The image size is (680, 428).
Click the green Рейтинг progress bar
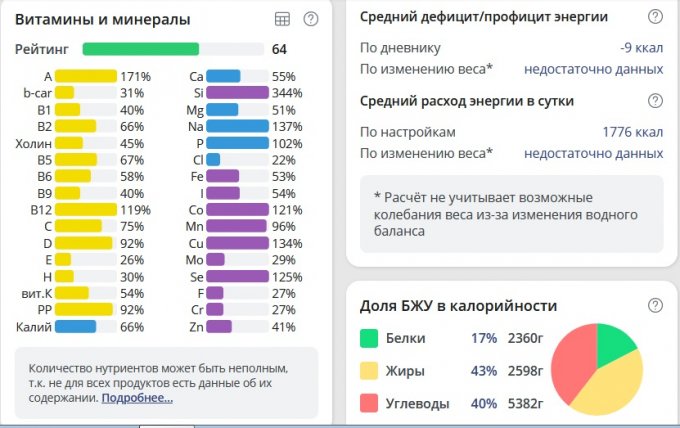pos(140,49)
